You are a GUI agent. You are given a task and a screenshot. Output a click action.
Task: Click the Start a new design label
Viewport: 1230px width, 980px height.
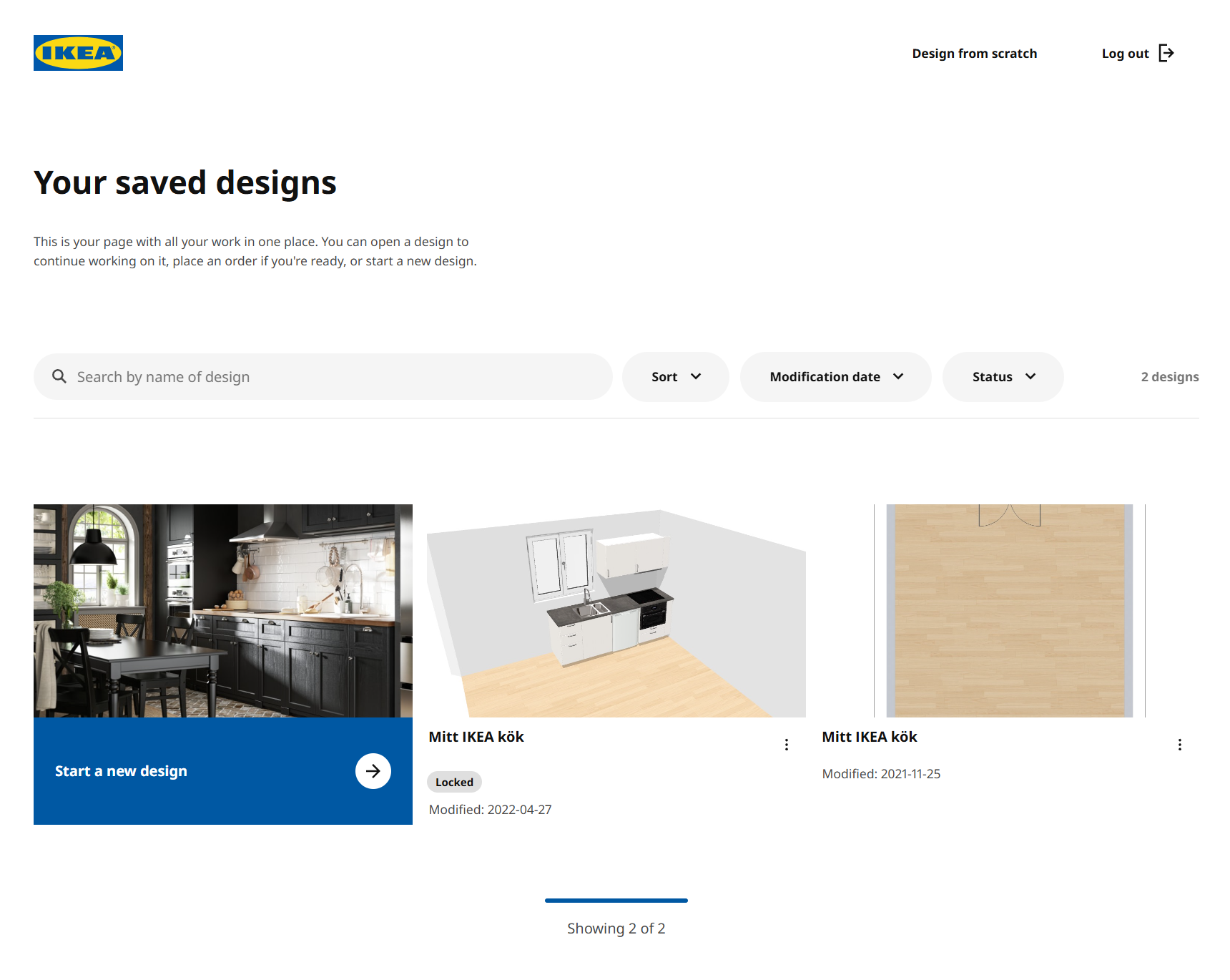tap(121, 771)
